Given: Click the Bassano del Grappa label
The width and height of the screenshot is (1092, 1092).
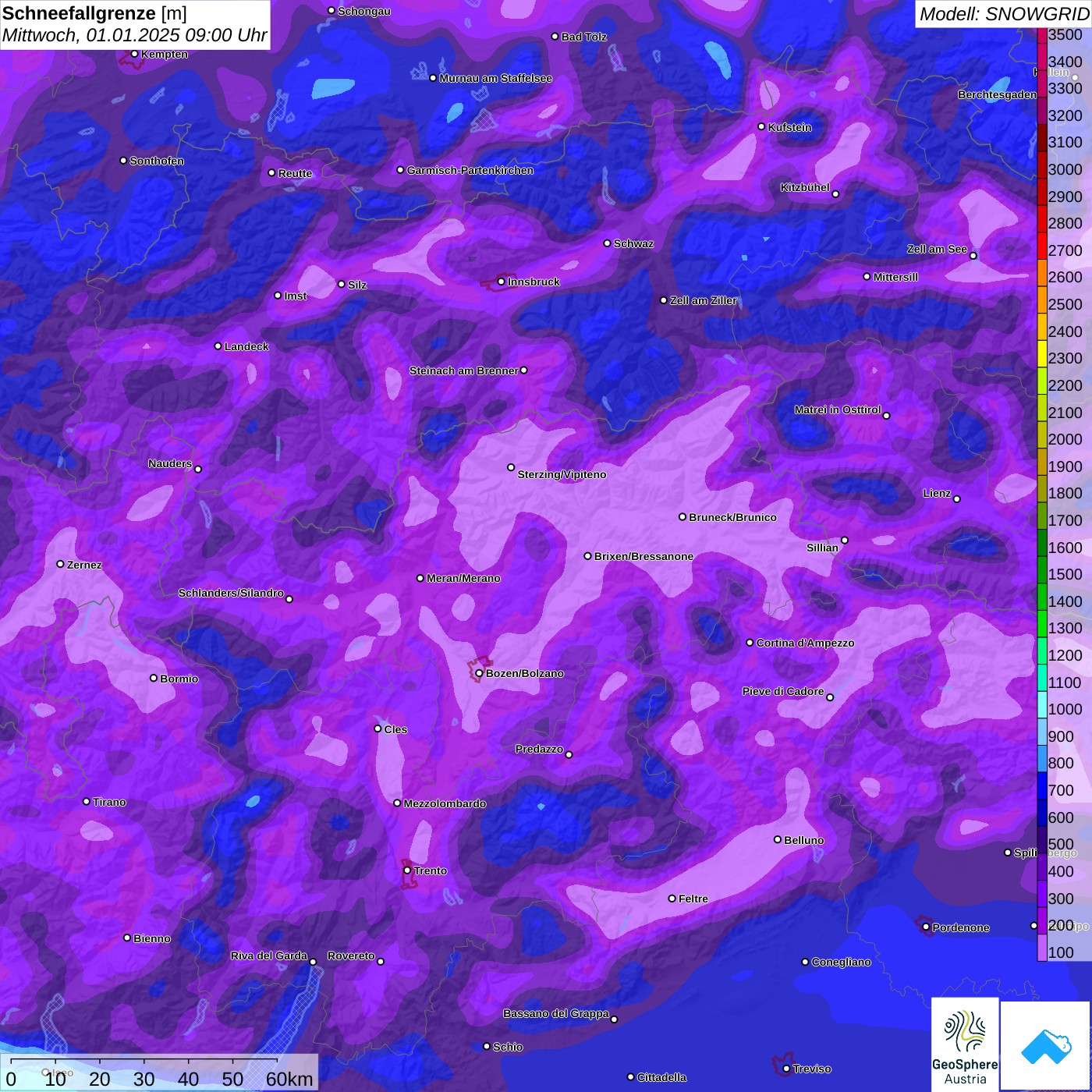Looking at the screenshot, I should [x=556, y=1013].
